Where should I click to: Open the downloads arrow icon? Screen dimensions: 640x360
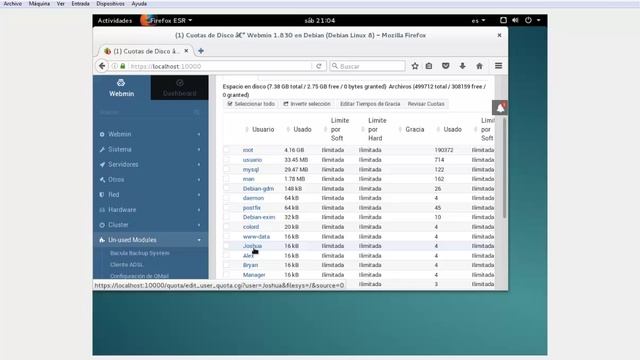pos(462,66)
